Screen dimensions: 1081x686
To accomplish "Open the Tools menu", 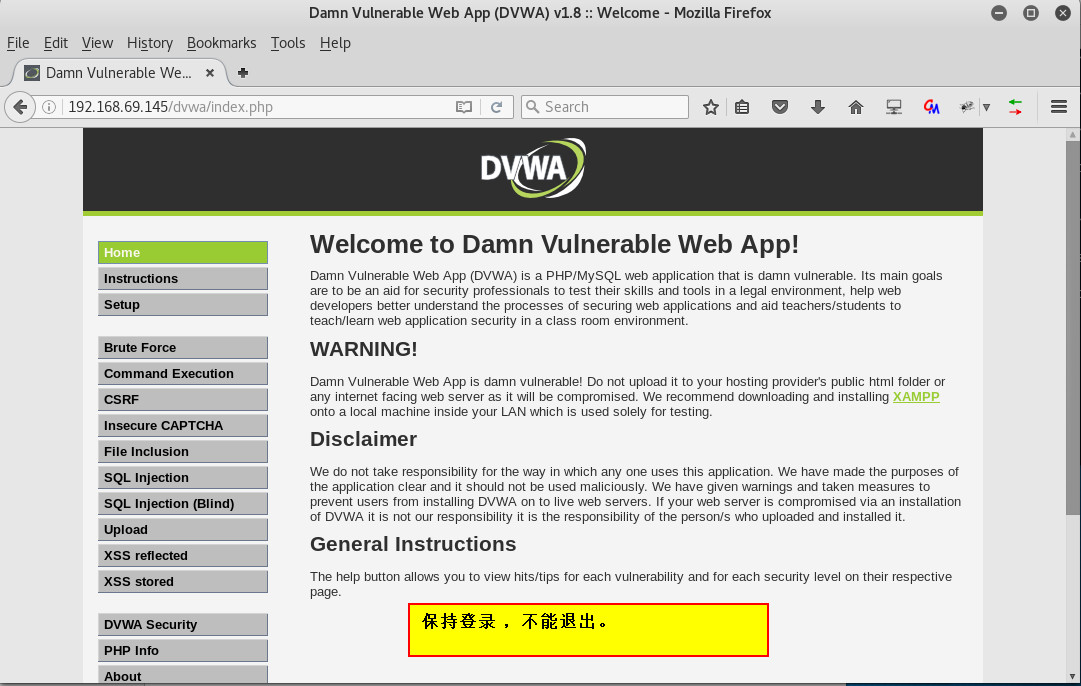I will pyautogui.click(x=287, y=43).
